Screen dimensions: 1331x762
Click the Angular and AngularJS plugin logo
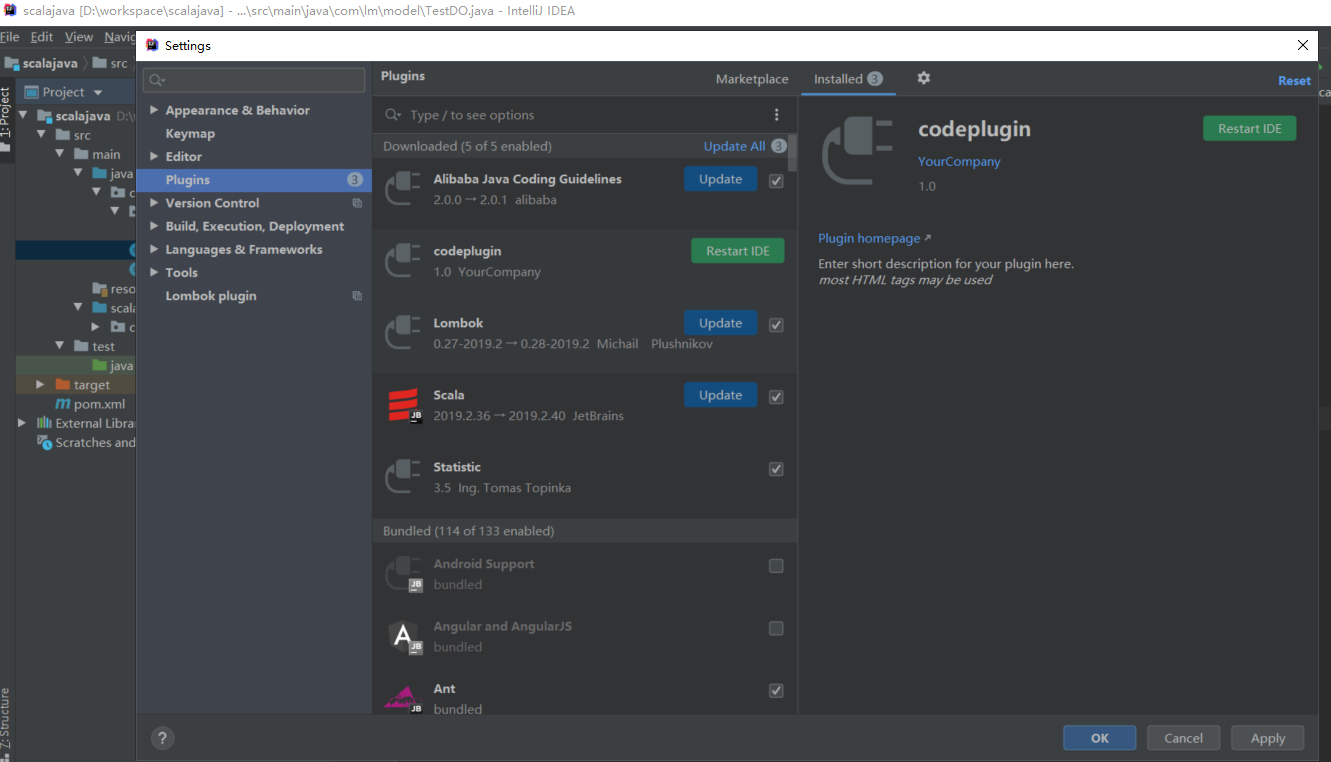(x=404, y=636)
